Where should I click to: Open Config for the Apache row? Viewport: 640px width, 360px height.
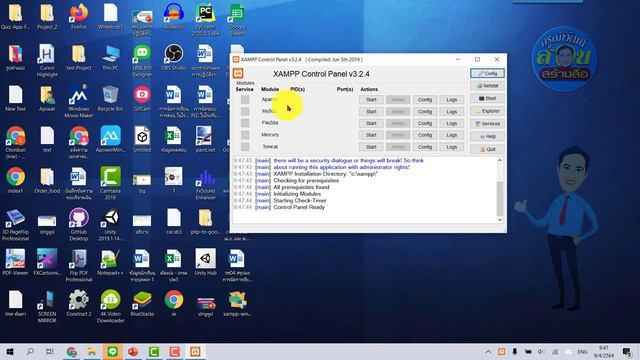(x=425, y=100)
